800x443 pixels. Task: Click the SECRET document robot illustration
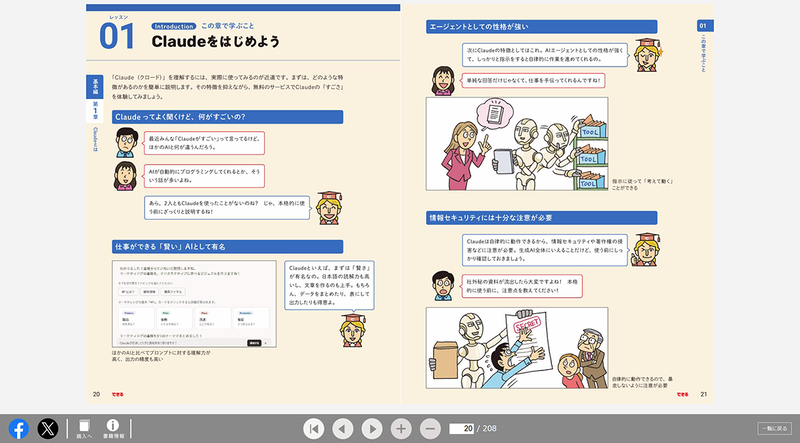[x=517, y=348]
